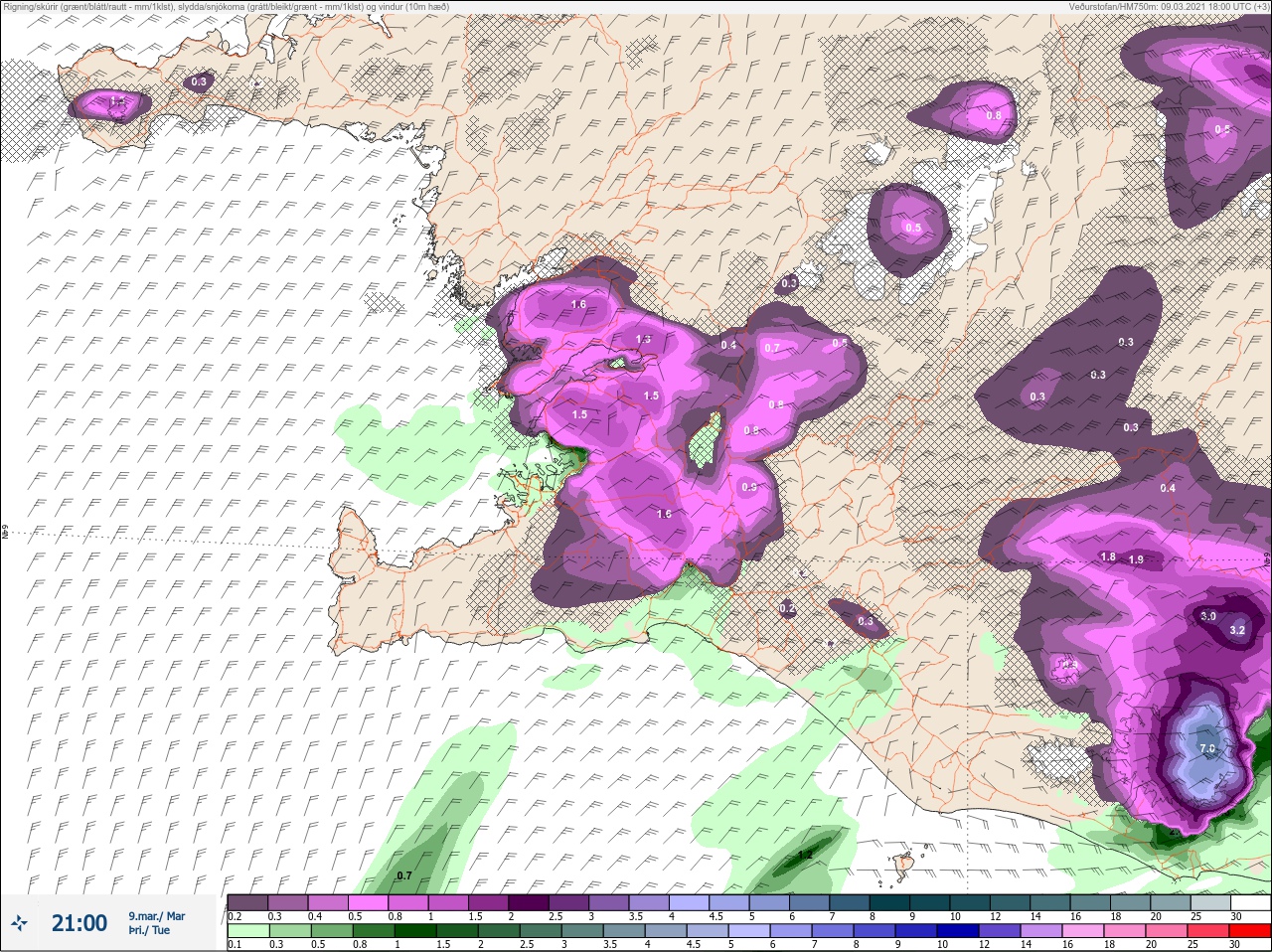Viewport: 1272px width, 952px height.
Task: Pick the 0.8 pink swatch in the snow legend
Action: pos(409,902)
